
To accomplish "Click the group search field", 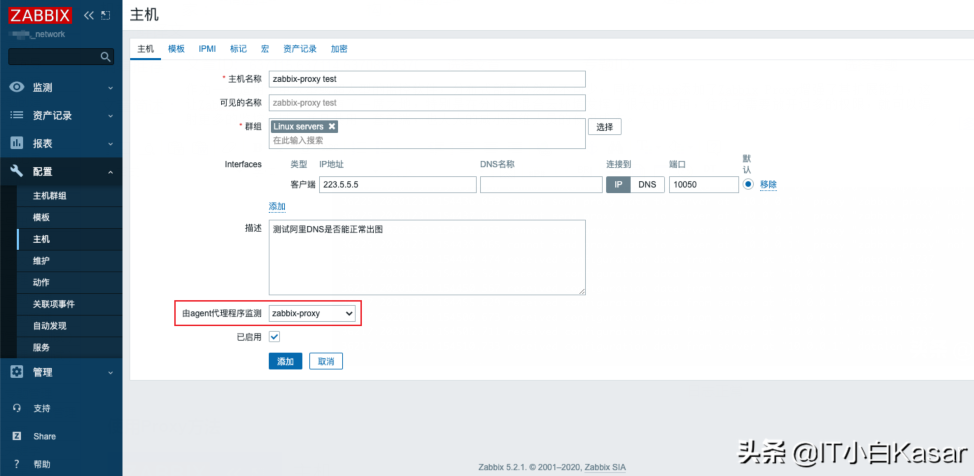I will tap(427, 140).
